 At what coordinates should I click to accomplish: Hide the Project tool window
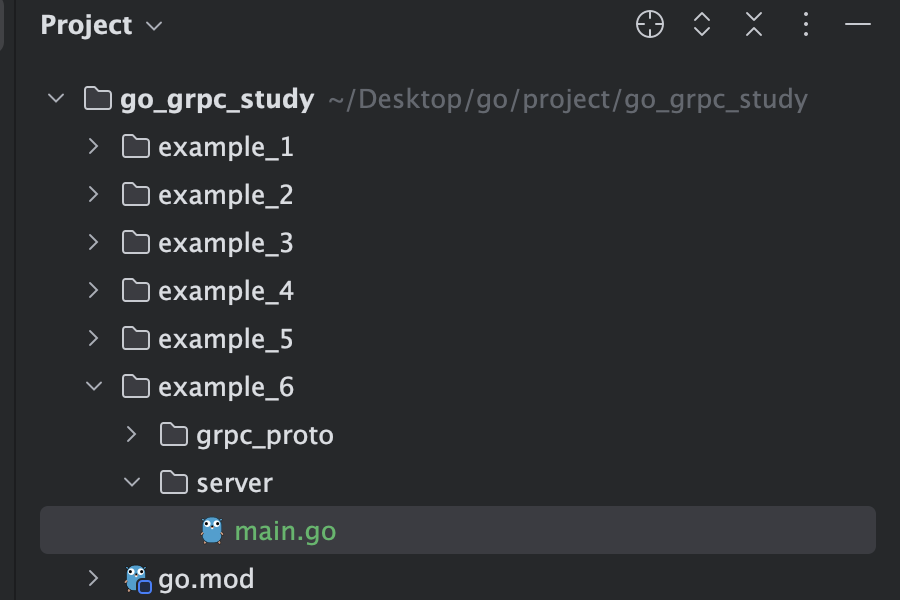click(x=858, y=26)
